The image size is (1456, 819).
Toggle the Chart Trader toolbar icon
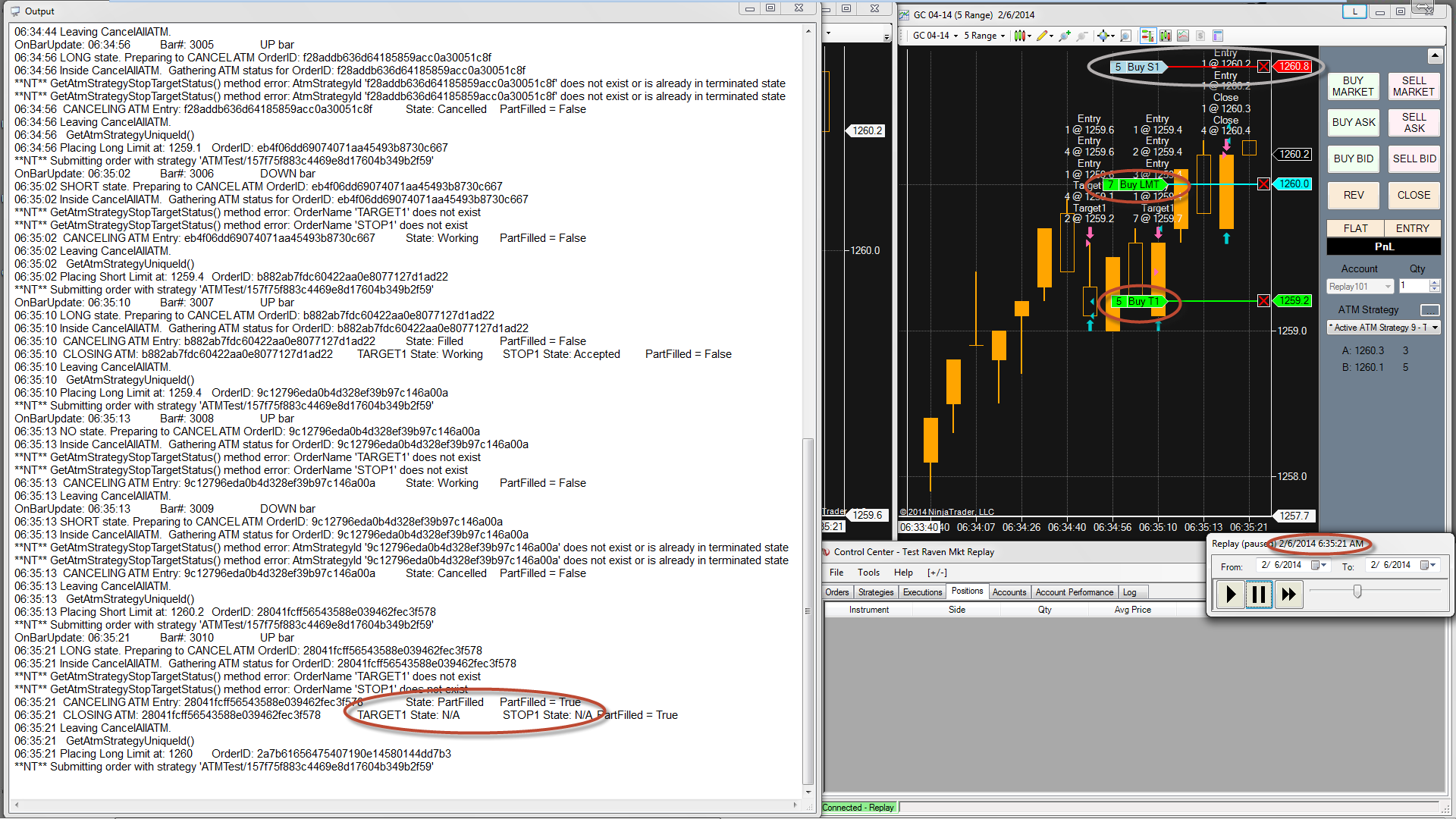coord(1147,36)
